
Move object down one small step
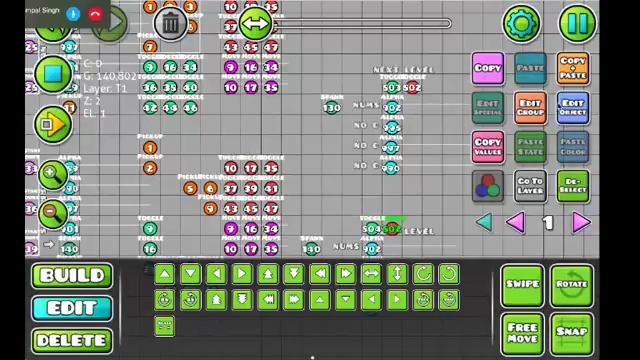click(x=191, y=274)
